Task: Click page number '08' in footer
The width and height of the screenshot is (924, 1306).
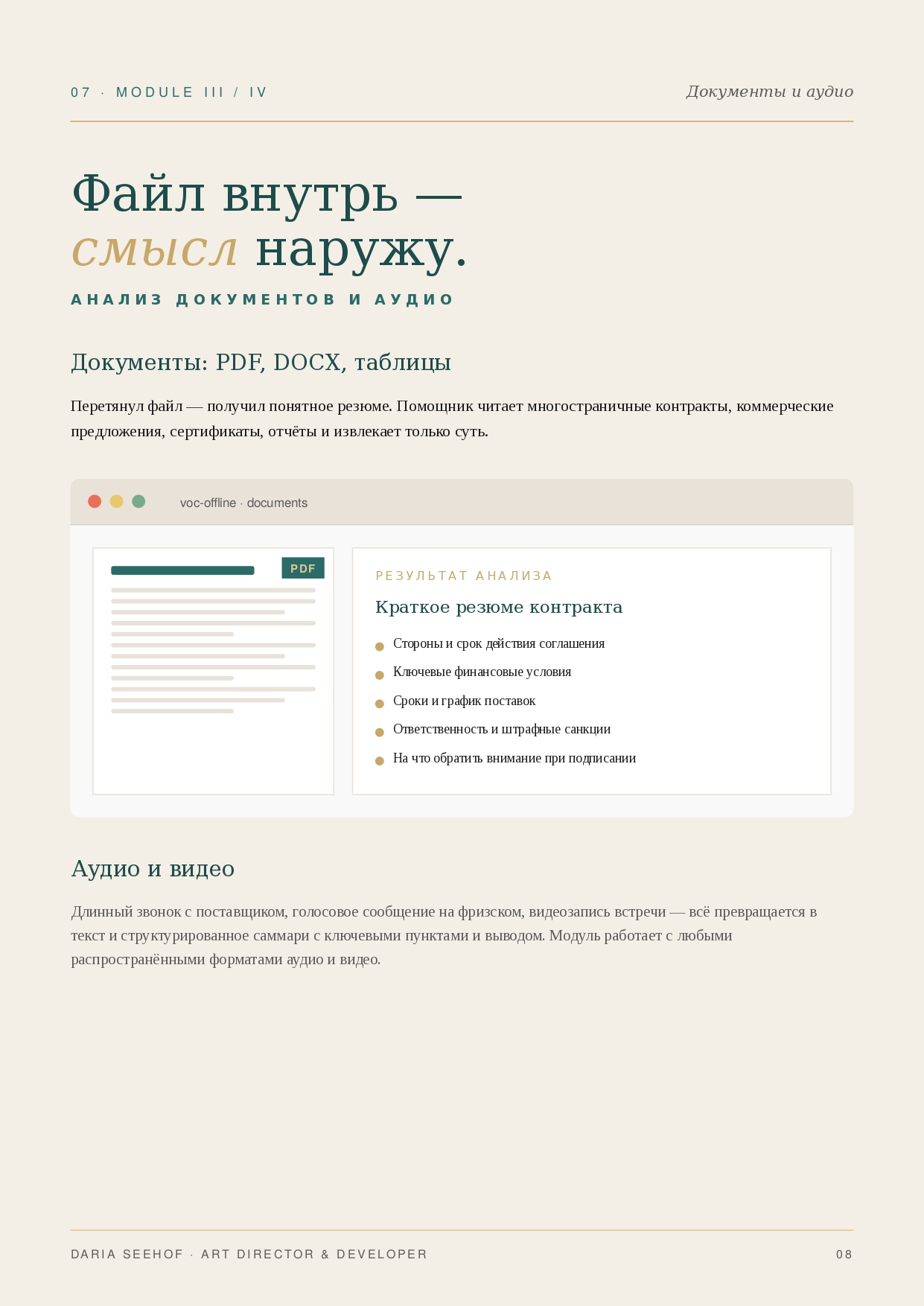Action: tap(844, 1255)
